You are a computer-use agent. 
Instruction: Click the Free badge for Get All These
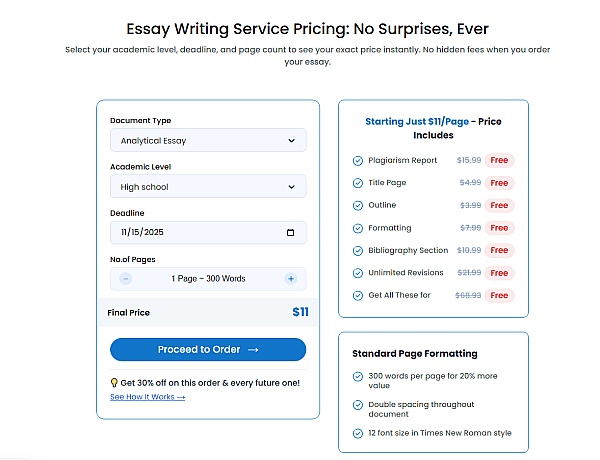(x=499, y=296)
